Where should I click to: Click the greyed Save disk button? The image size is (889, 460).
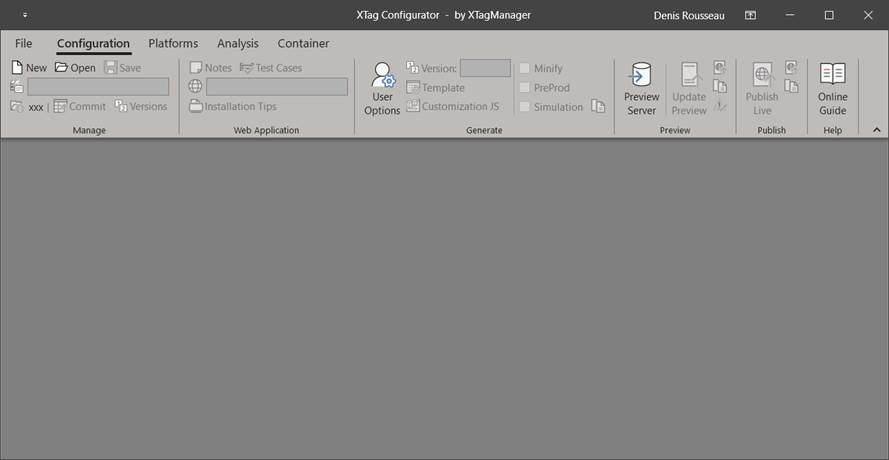pos(122,67)
